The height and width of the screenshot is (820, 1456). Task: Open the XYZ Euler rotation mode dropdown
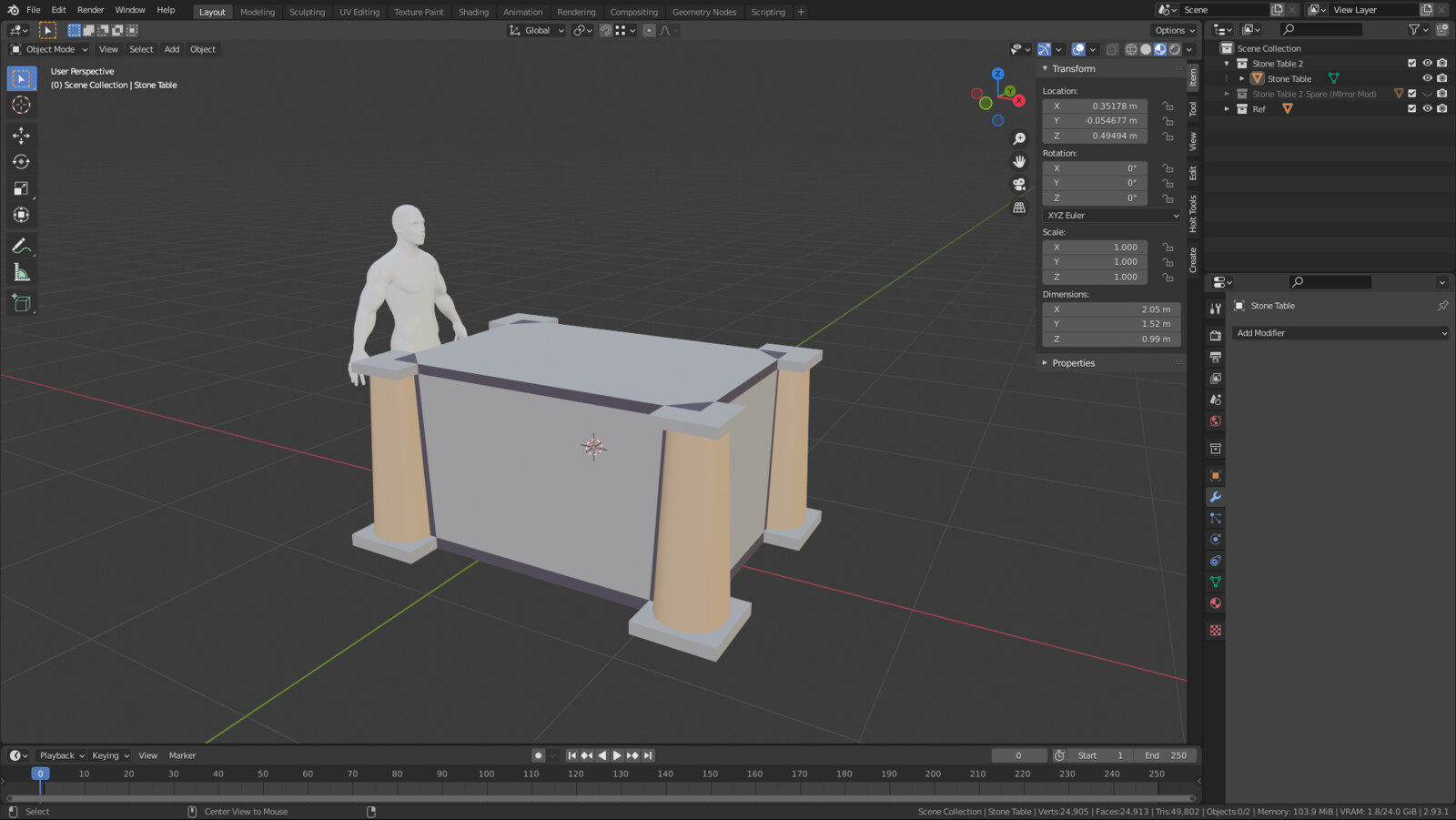pyautogui.click(x=1112, y=216)
